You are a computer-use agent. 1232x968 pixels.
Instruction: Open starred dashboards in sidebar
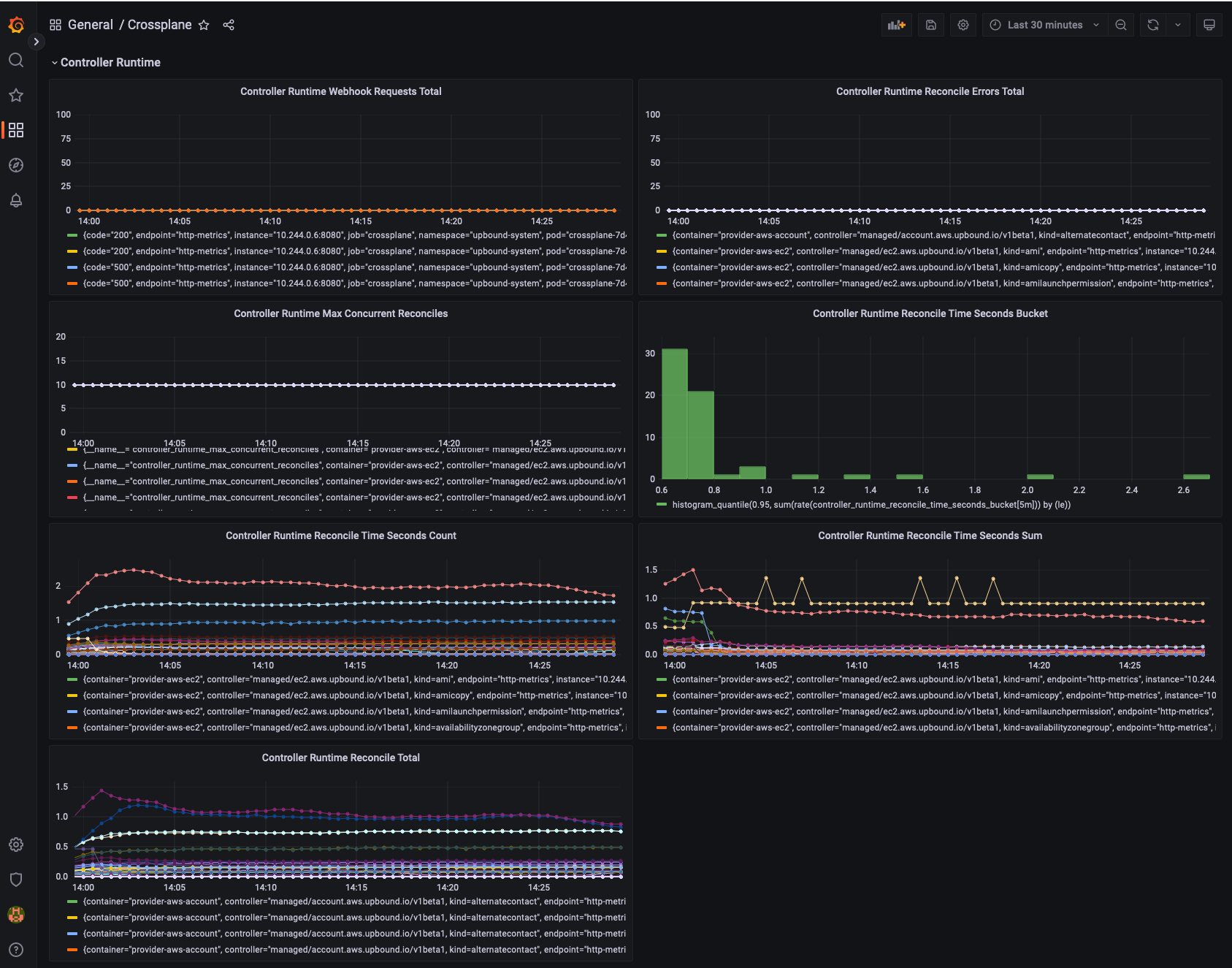pyautogui.click(x=16, y=95)
